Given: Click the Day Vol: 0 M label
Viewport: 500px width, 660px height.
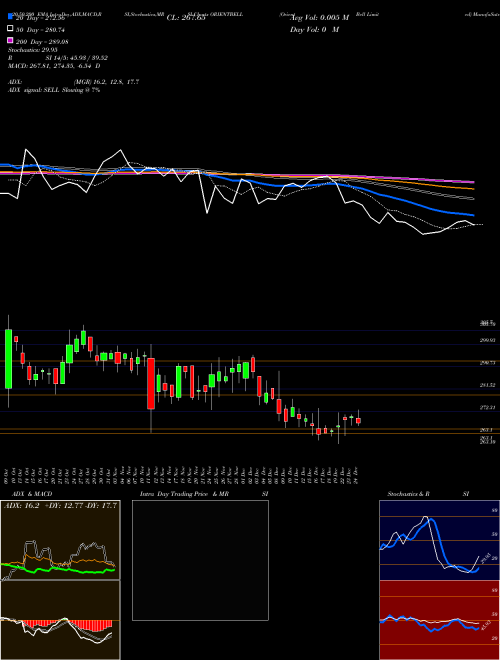Looking at the screenshot, I should (x=314, y=29).
